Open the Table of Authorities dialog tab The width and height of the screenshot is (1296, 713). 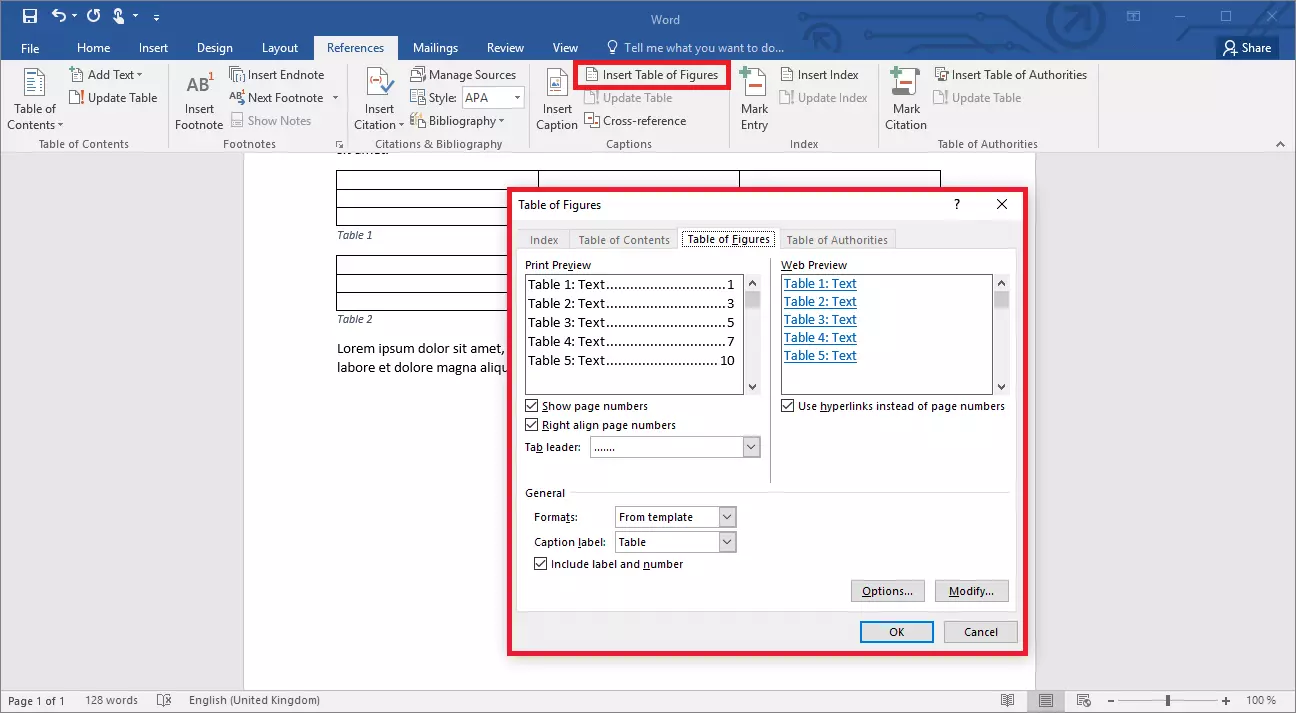[x=837, y=240]
